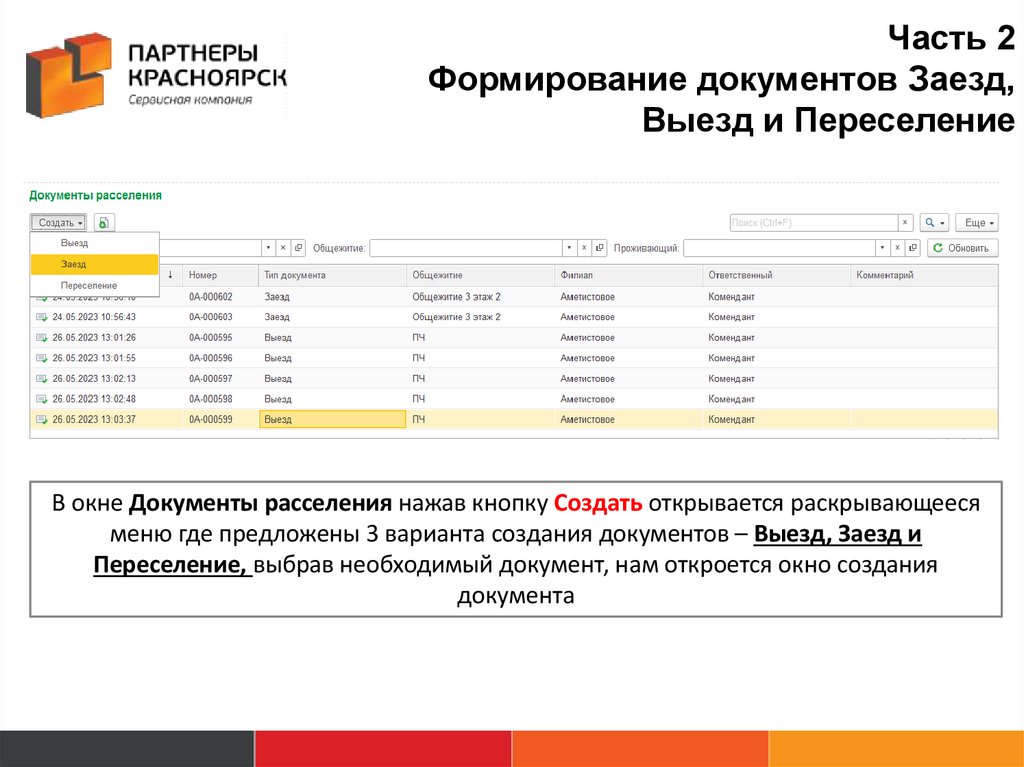Open the selection form icon left of Общежитие label
The width and height of the screenshot is (1024, 767).
point(298,248)
